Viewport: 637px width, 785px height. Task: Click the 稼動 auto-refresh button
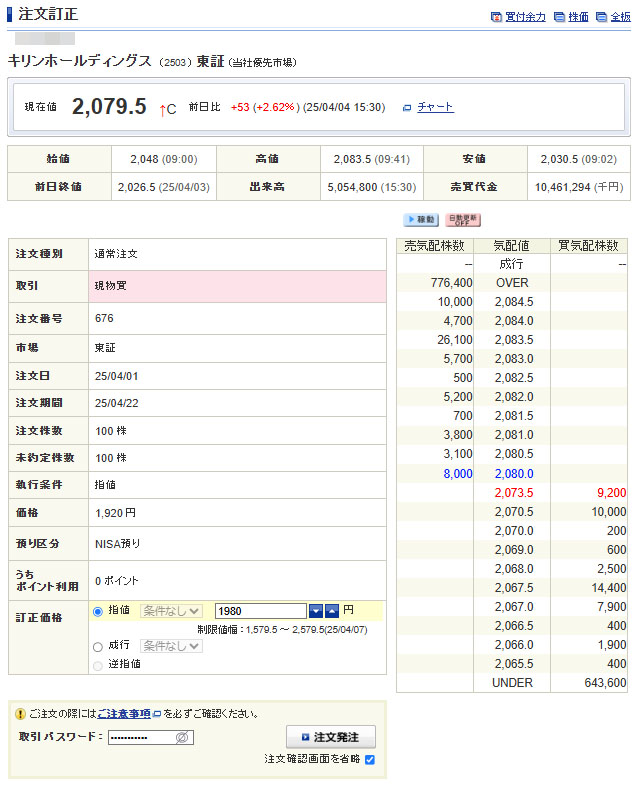420,220
